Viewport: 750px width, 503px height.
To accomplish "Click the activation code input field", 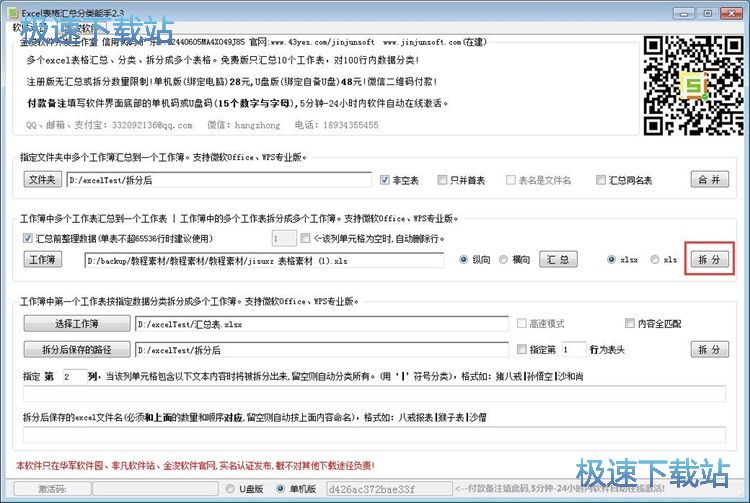I will (155, 489).
